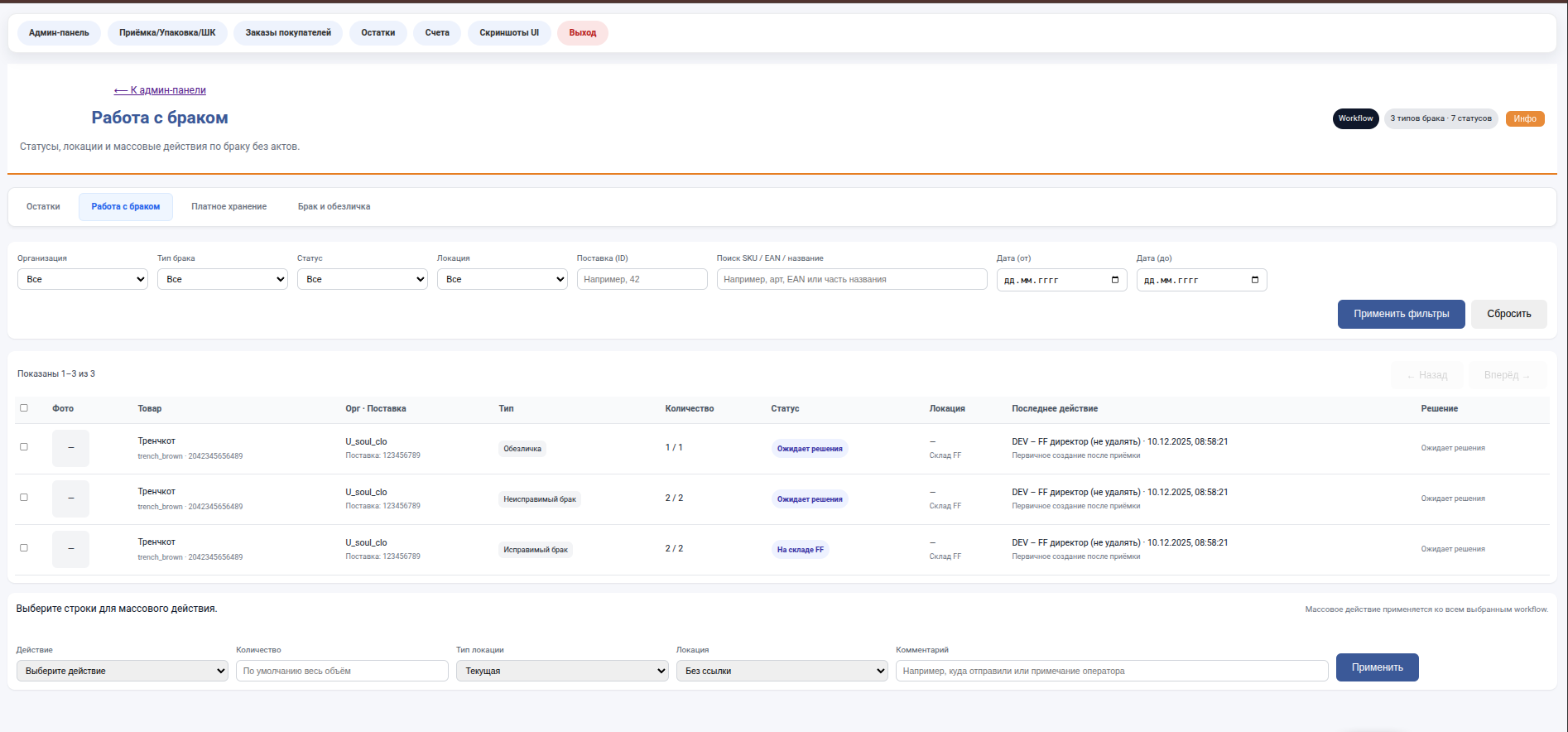Image resolution: width=1568 pixels, height=732 pixels.
Task: Open 'Выберите действие' mass action dropdown
Action: [122, 671]
